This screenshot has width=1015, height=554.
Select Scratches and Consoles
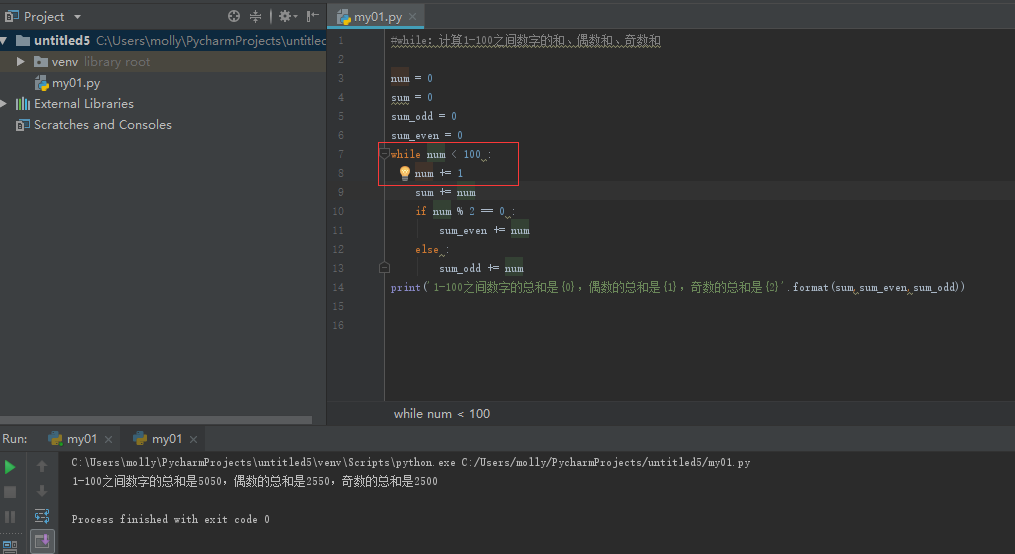[102, 125]
